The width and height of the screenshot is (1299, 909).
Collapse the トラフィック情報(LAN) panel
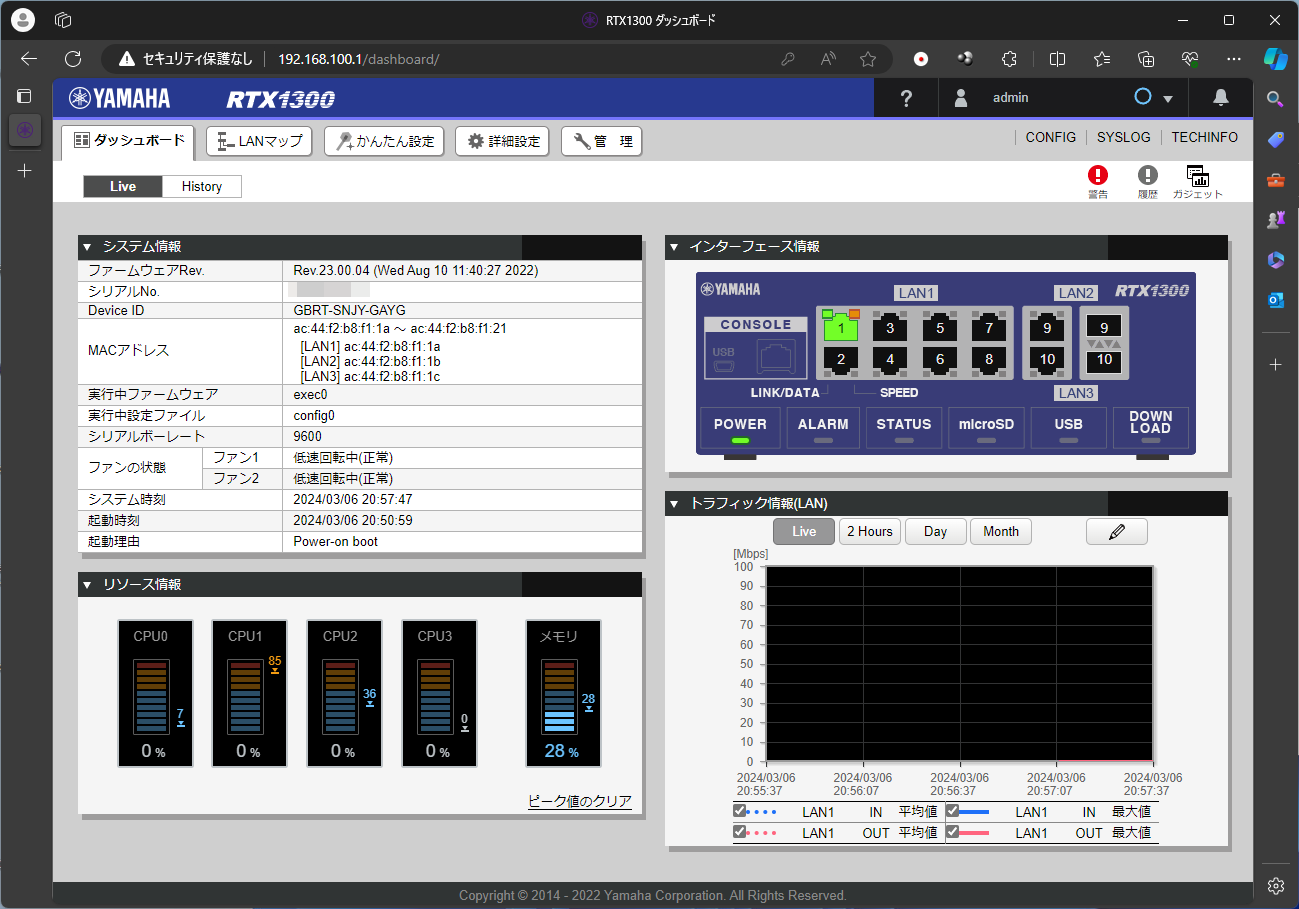674,503
